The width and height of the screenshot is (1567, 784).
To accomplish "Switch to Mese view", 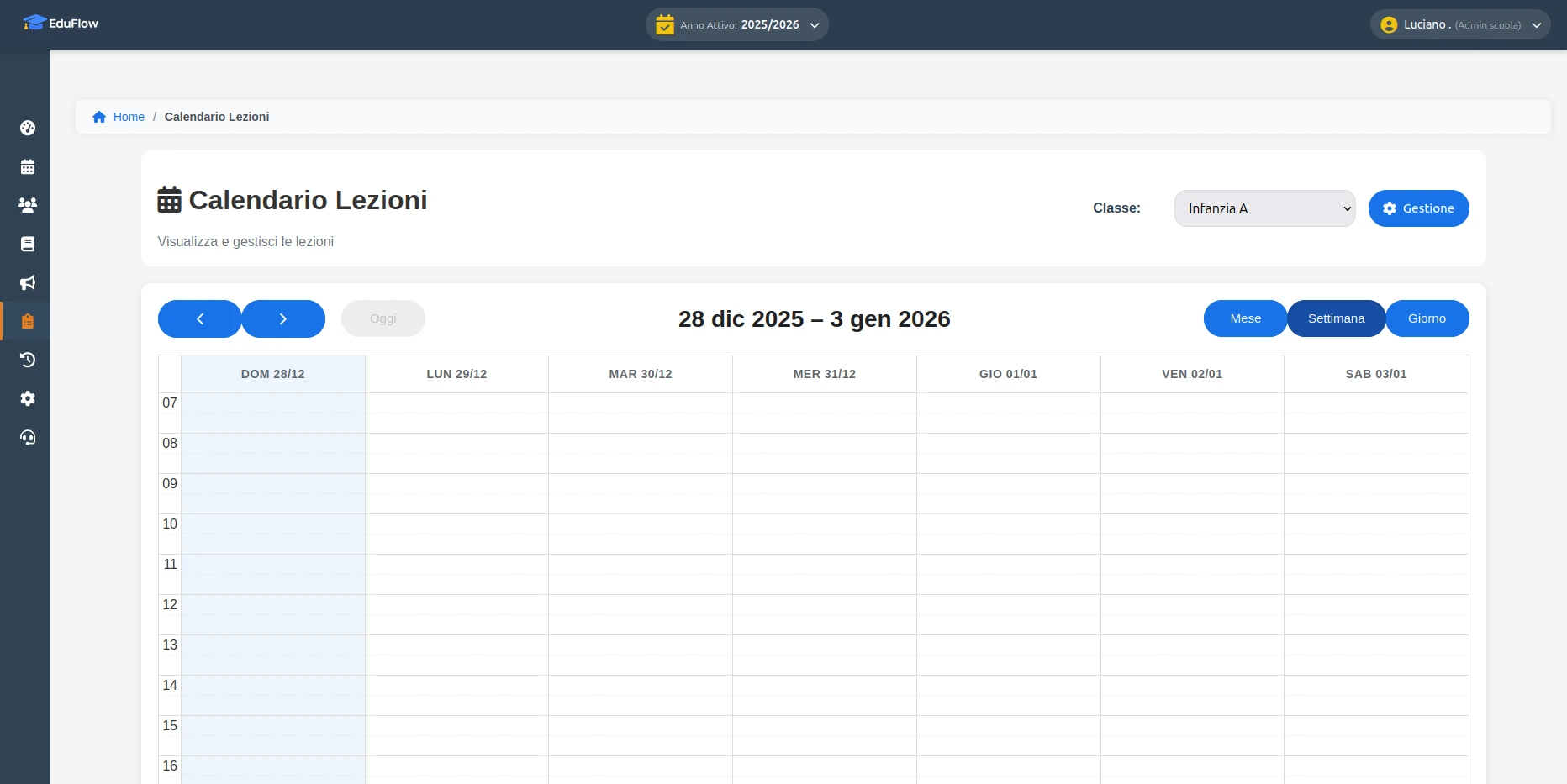I will [x=1246, y=318].
